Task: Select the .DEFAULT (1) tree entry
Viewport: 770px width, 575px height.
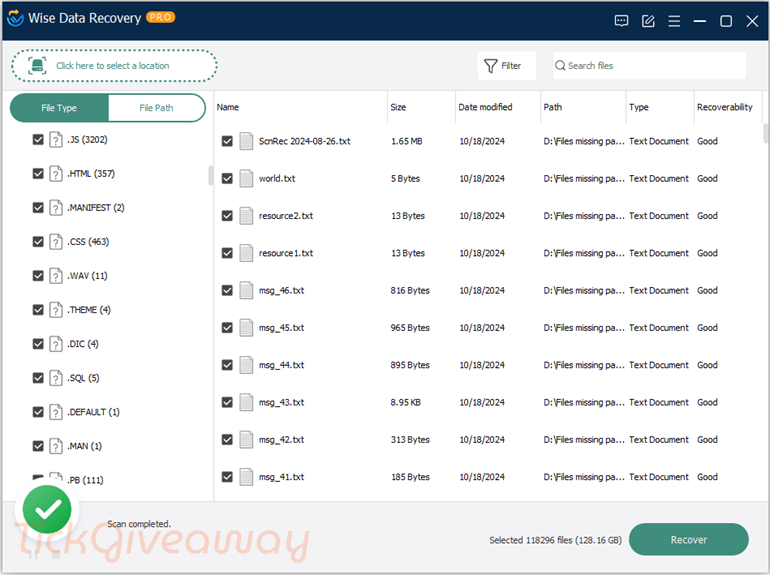Action: (93, 412)
